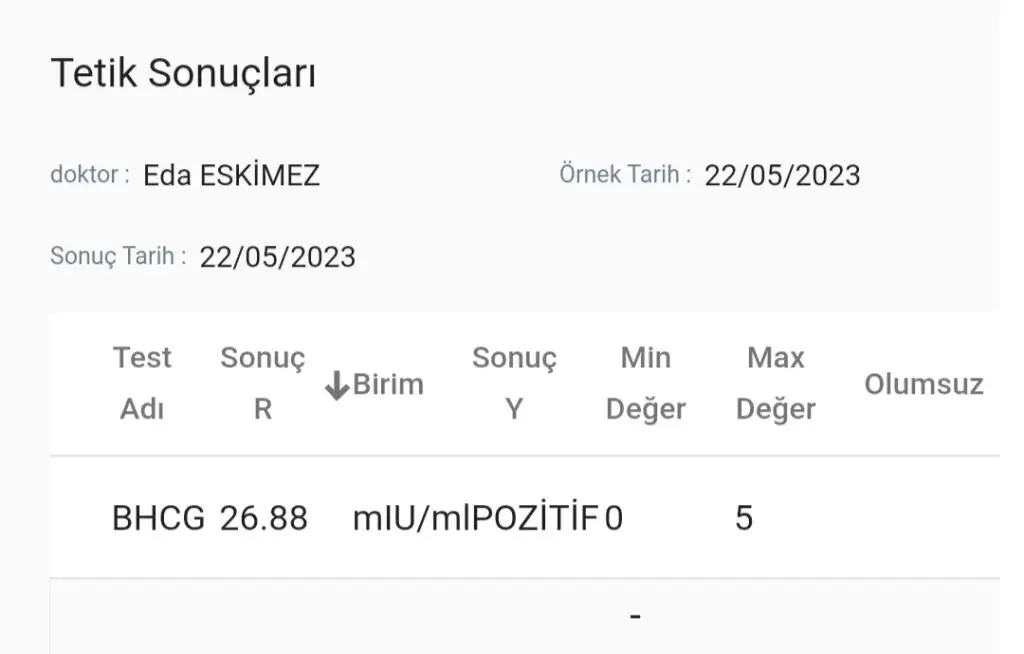Click the Örnek Tarih date value
This screenshot has height=654, width=1024.
tap(782, 176)
